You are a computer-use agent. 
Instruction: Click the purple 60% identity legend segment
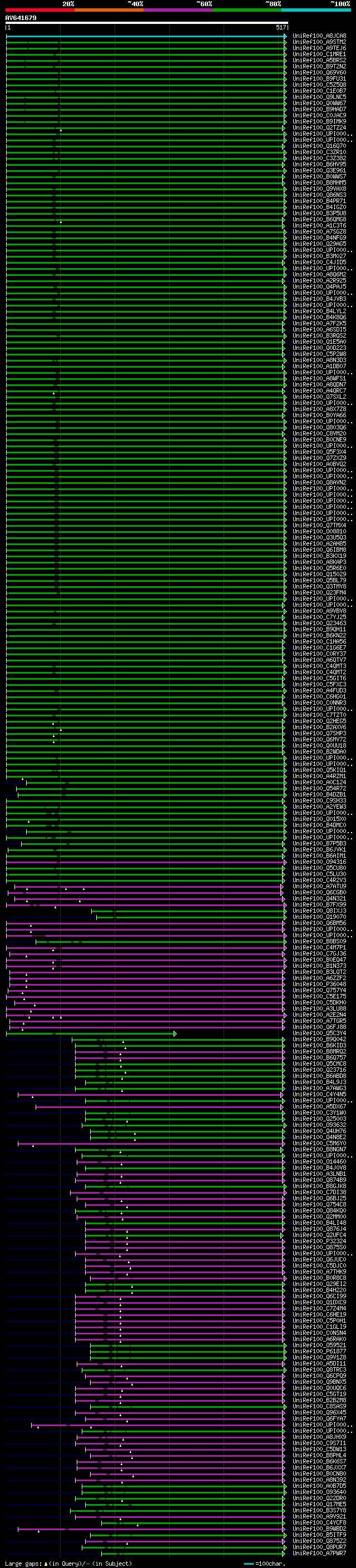point(179,10)
